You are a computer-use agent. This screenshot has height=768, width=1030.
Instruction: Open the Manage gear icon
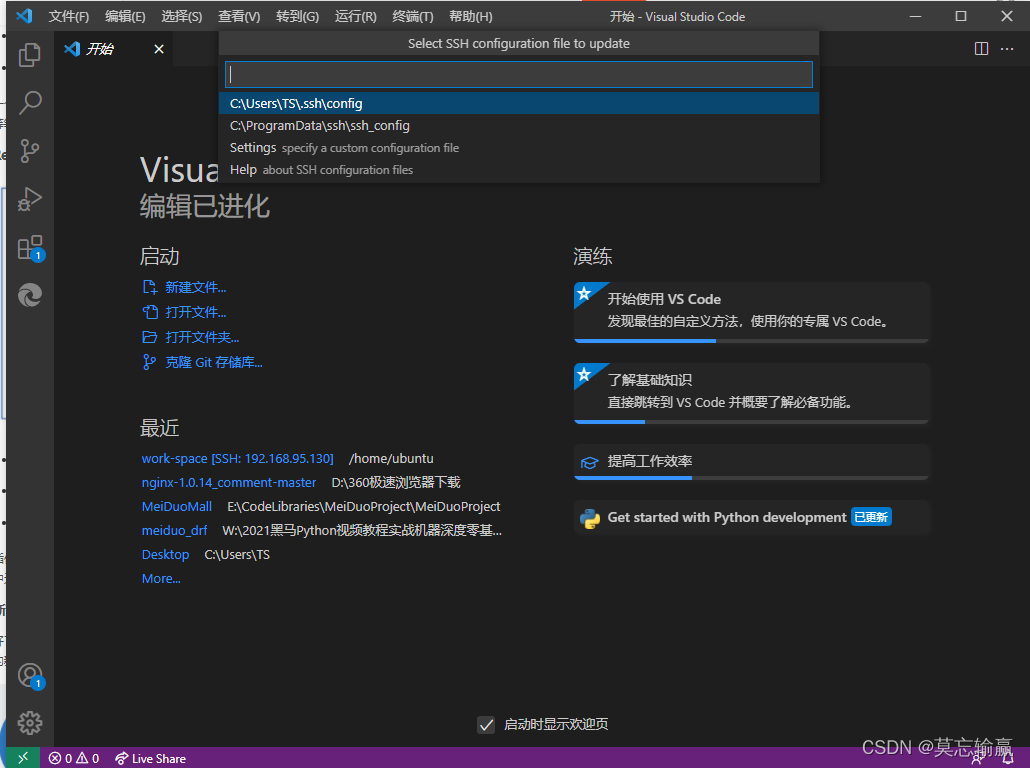pos(30,723)
